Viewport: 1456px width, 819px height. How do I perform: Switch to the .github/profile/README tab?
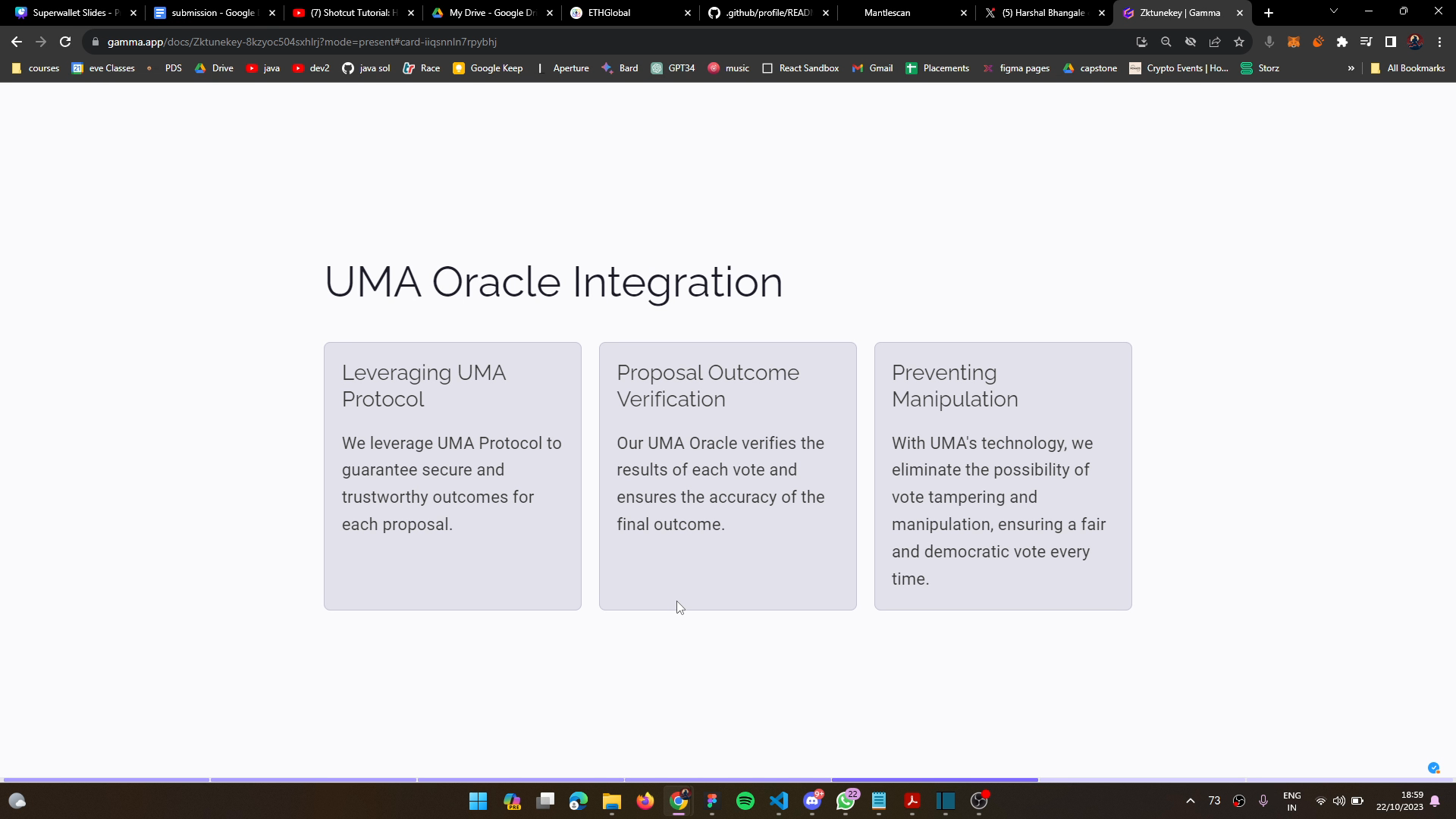pyautogui.click(x=768, y=13)
